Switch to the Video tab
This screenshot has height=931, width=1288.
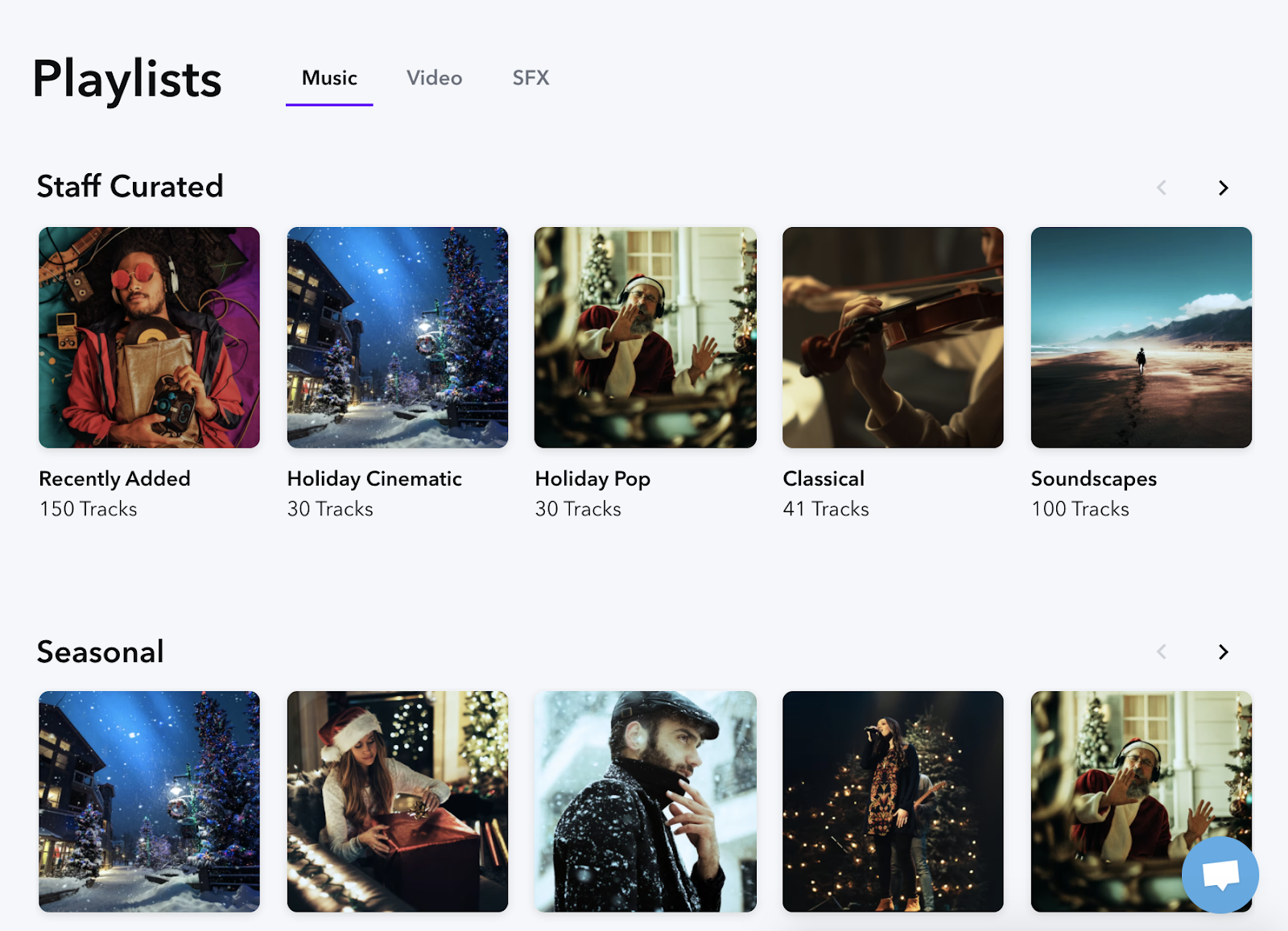pos(434,78)
